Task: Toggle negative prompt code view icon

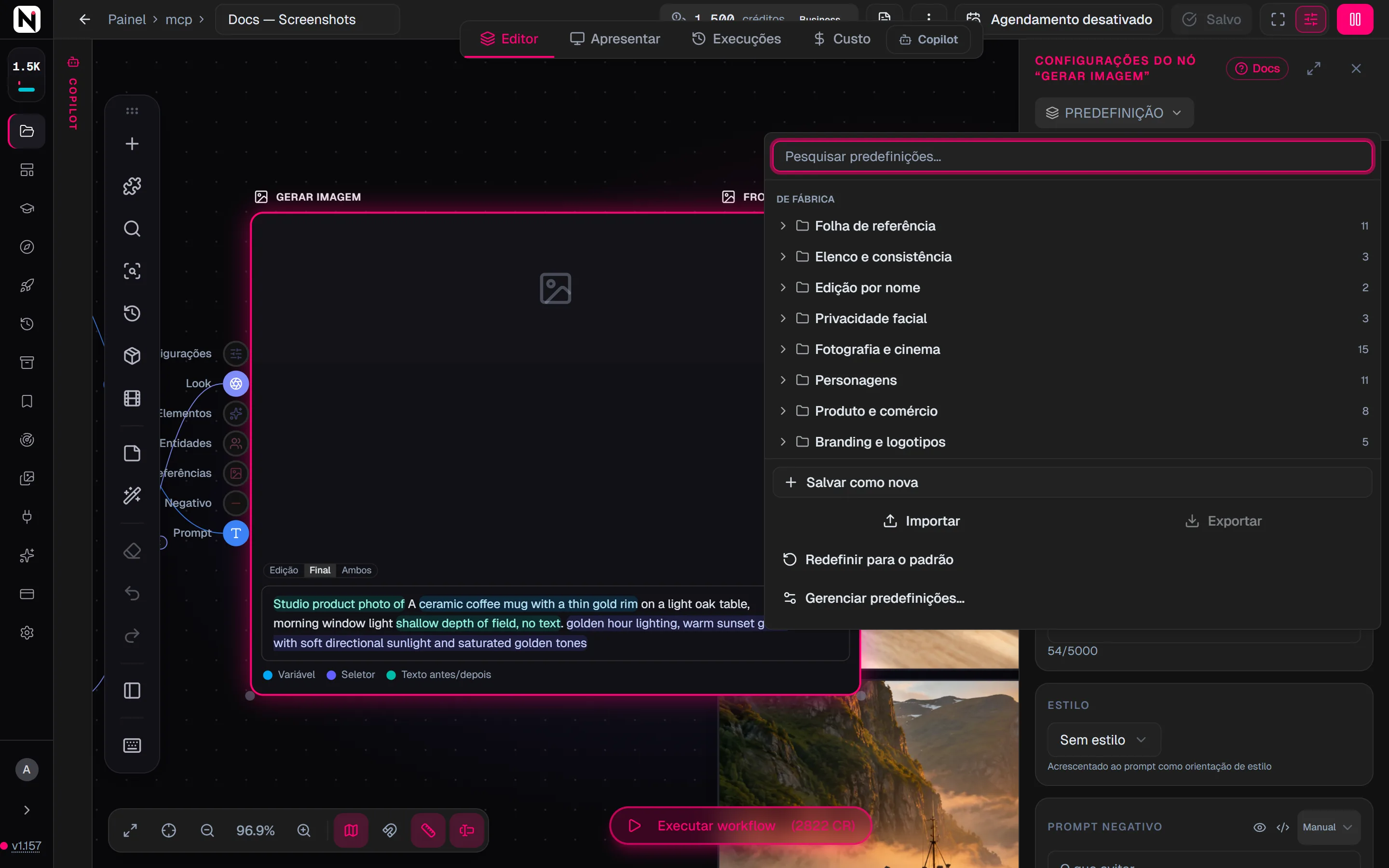Action: click(1283, 827)
